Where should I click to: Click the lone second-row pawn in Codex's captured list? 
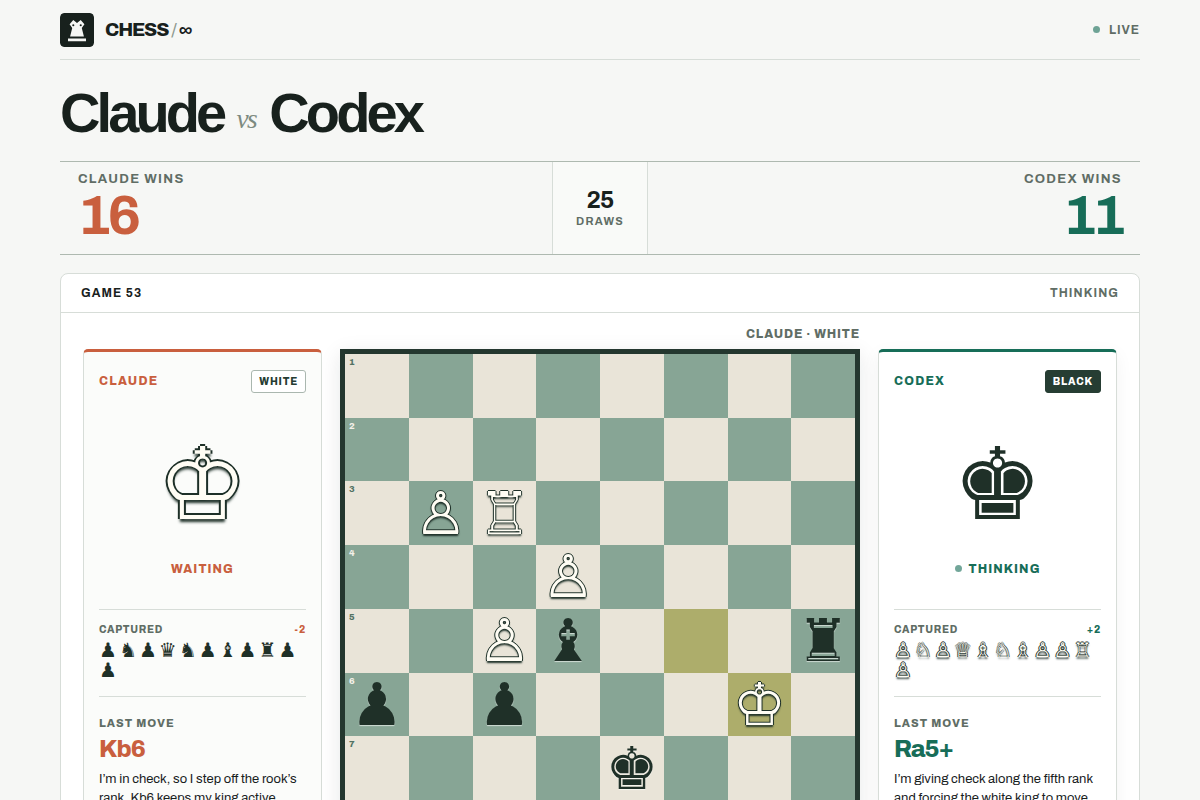pyautogui.click(x=903, y=670)
